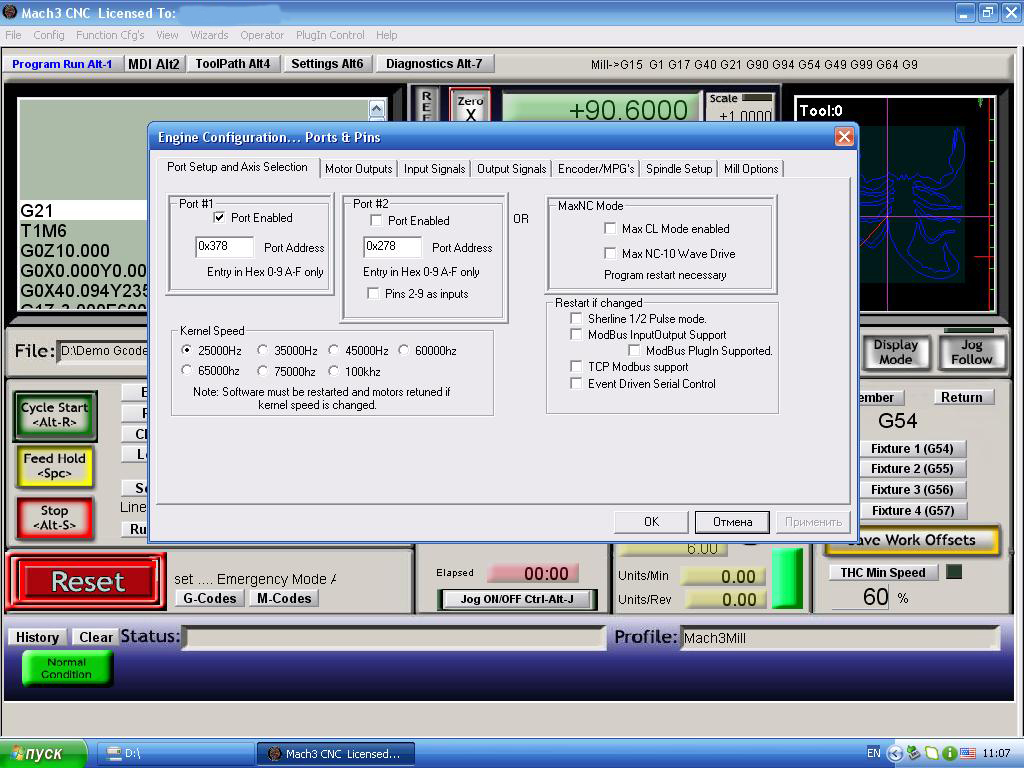
Task: Open Diagnostics Alt-7 screen
Action: [434, 63]
